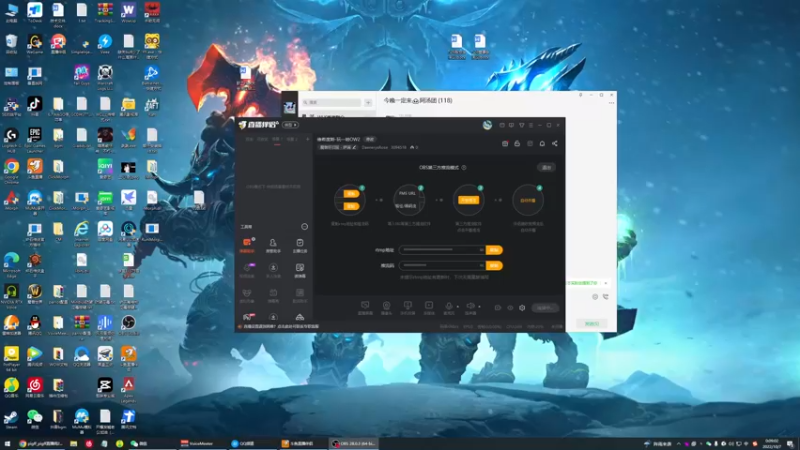Open the share icon at room header

[x=555, y=144]
